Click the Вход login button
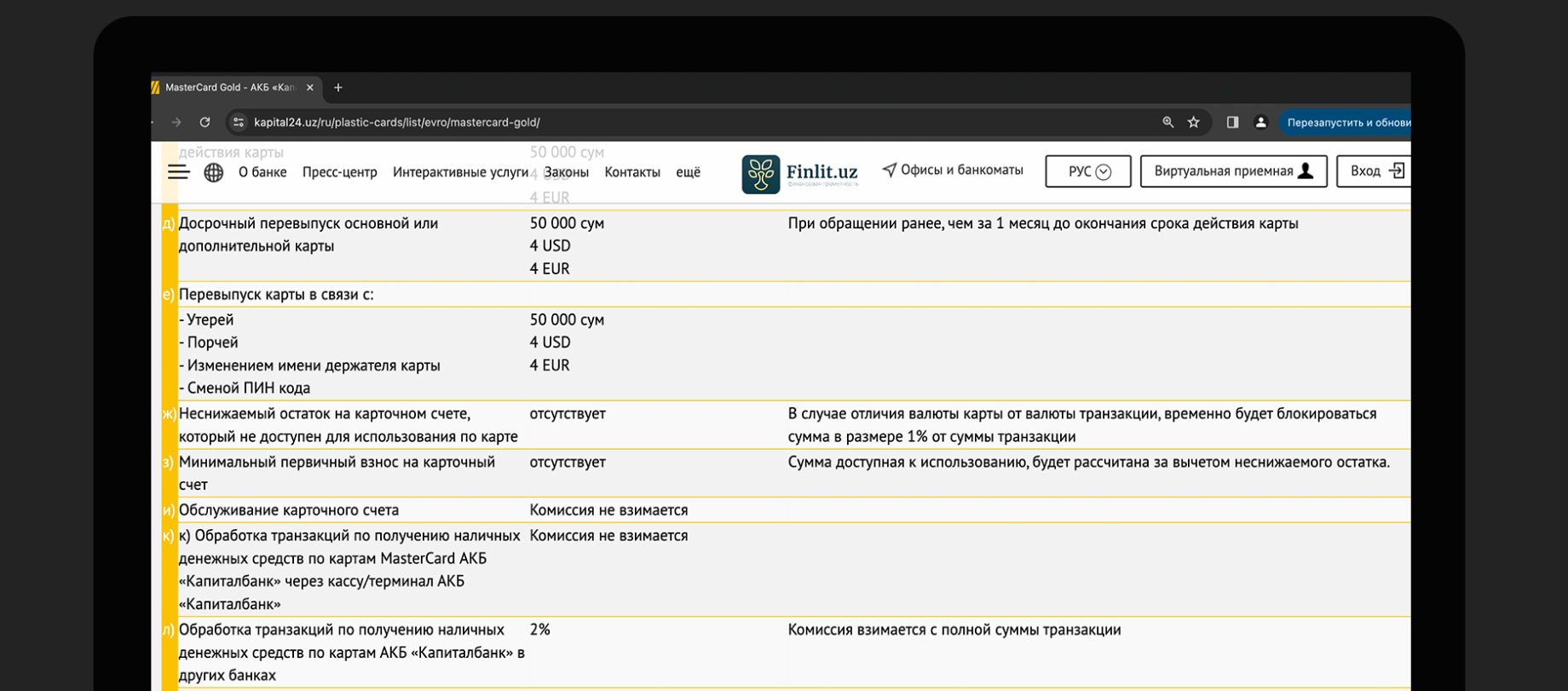Screen dimensions: 1568x691 pyautogui.click(x=1374, y=171)
